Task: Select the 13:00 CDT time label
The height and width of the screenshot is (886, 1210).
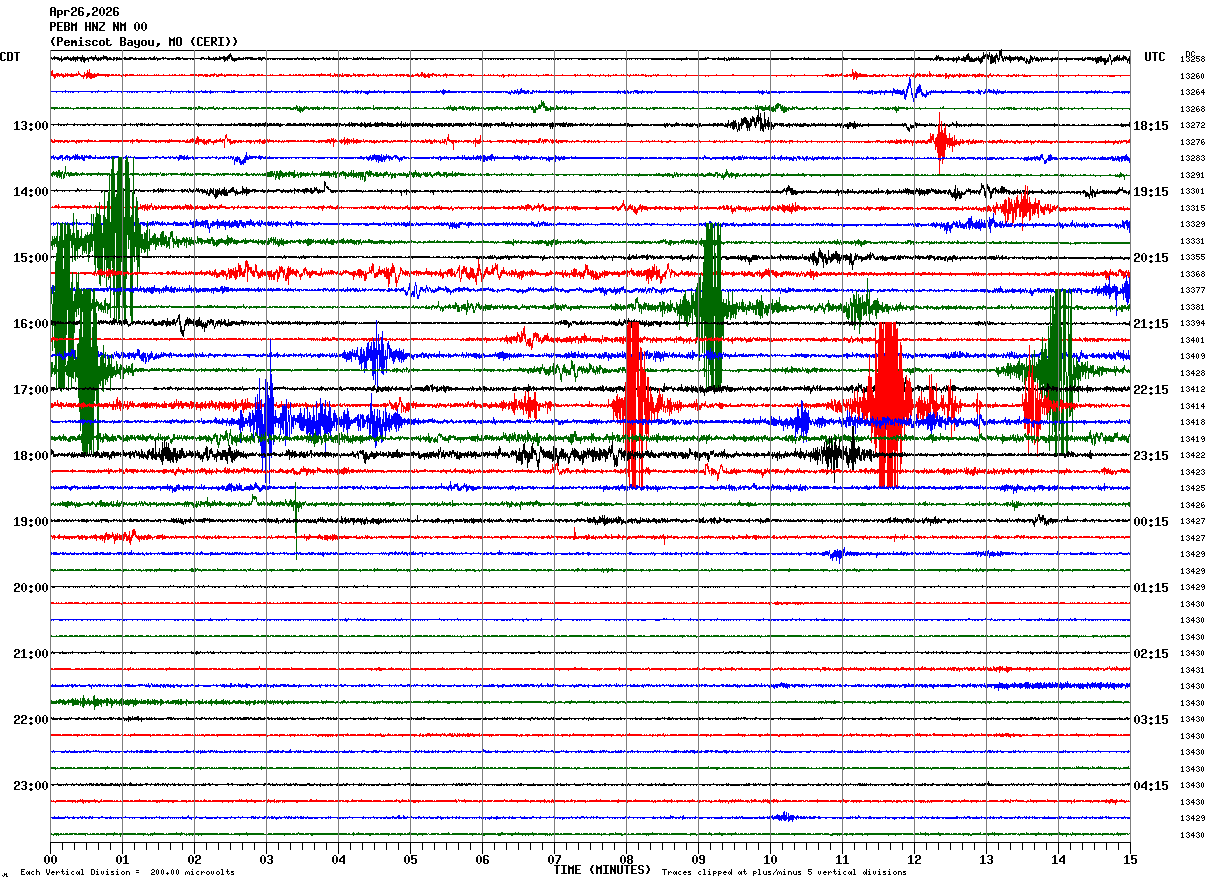Action: point(30,126)
